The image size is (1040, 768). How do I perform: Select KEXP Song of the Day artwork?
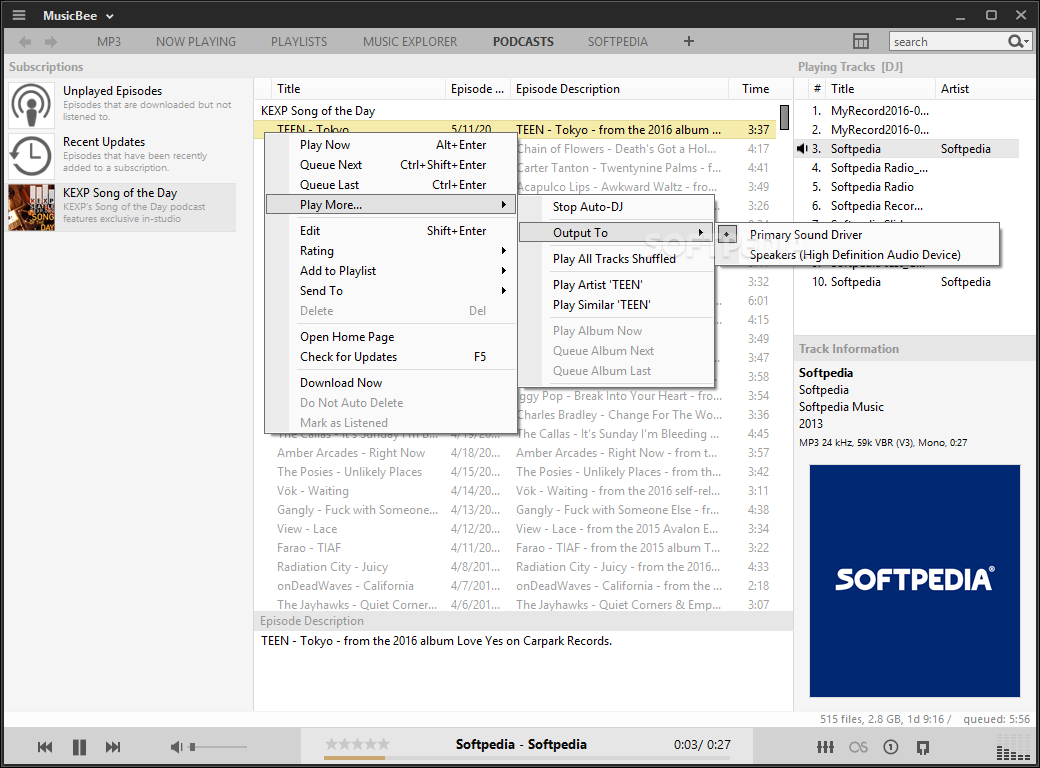click(x=31, y=208)
